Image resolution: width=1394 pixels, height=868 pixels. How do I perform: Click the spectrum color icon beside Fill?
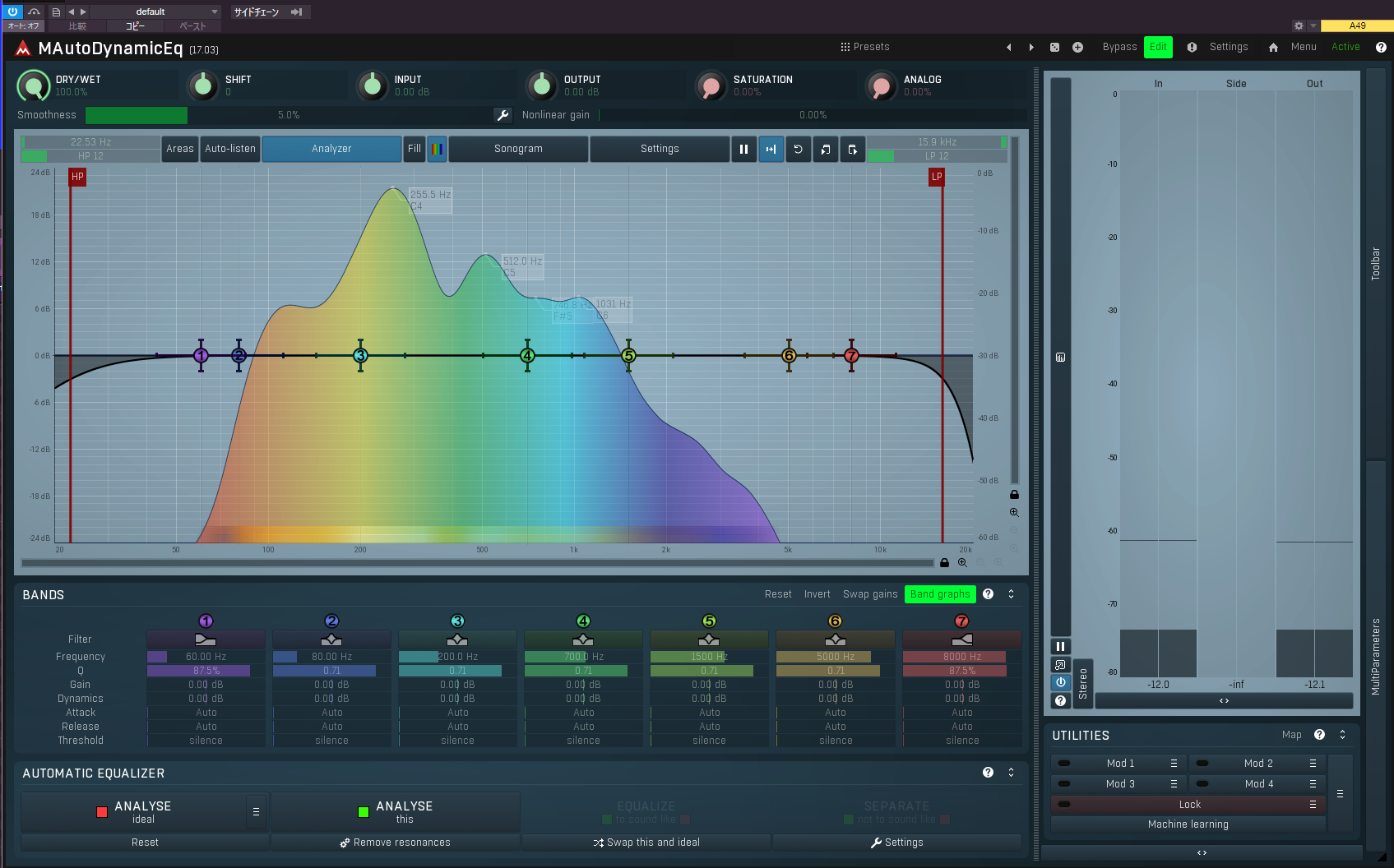click(437, 149)
